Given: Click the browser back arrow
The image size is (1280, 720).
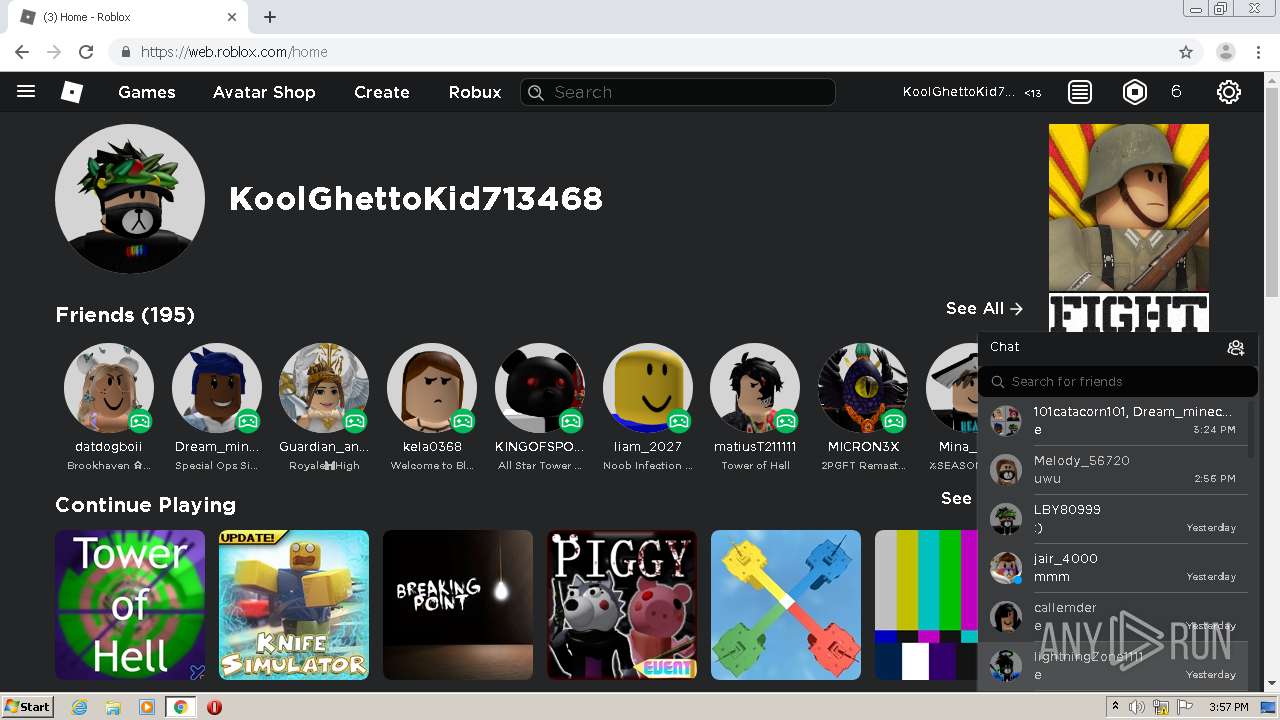Looking at the screenshot, I should coord(22,52).
